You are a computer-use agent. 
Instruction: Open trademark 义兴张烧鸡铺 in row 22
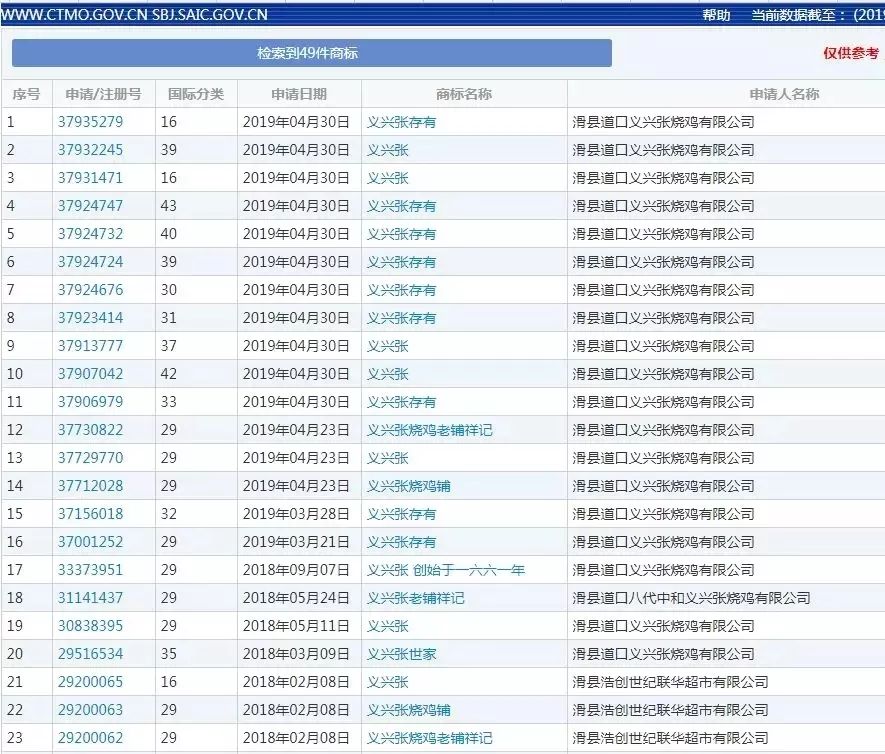[409, 710]
